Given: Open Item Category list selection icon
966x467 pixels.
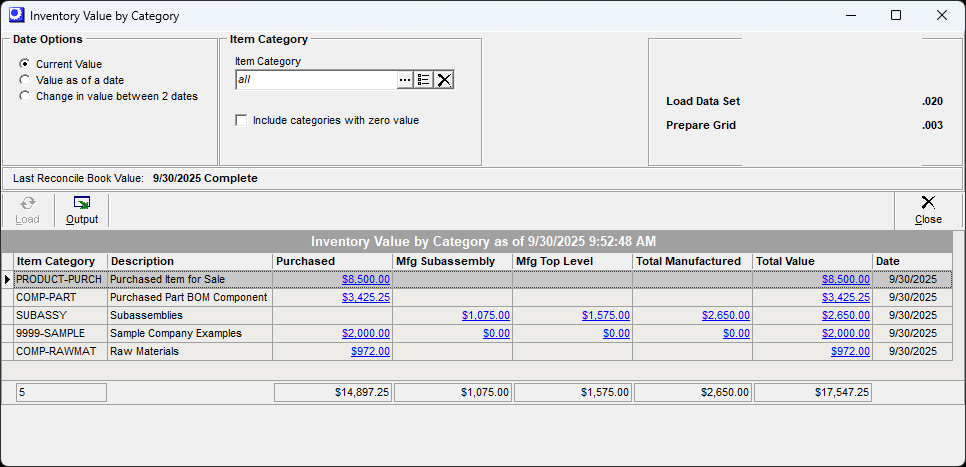Looking at the screenshot, I should [423, 79].
